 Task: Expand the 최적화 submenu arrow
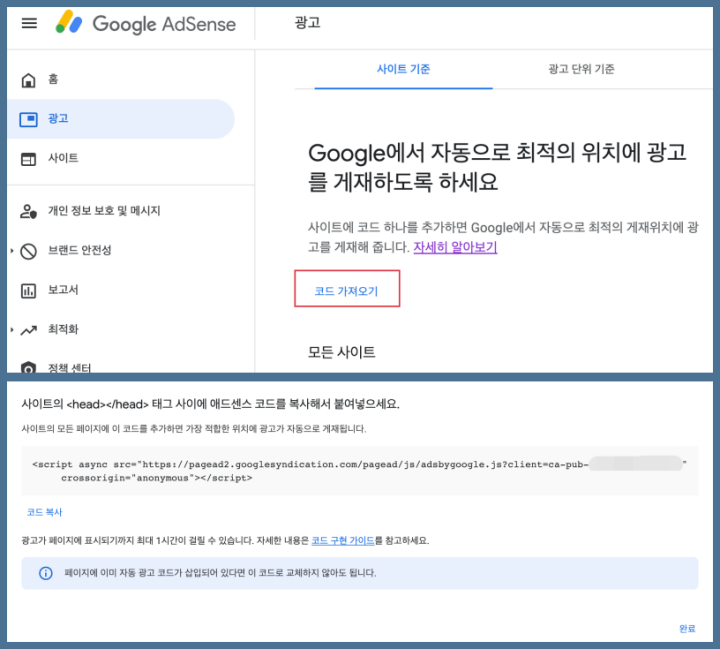coord(12,330)
